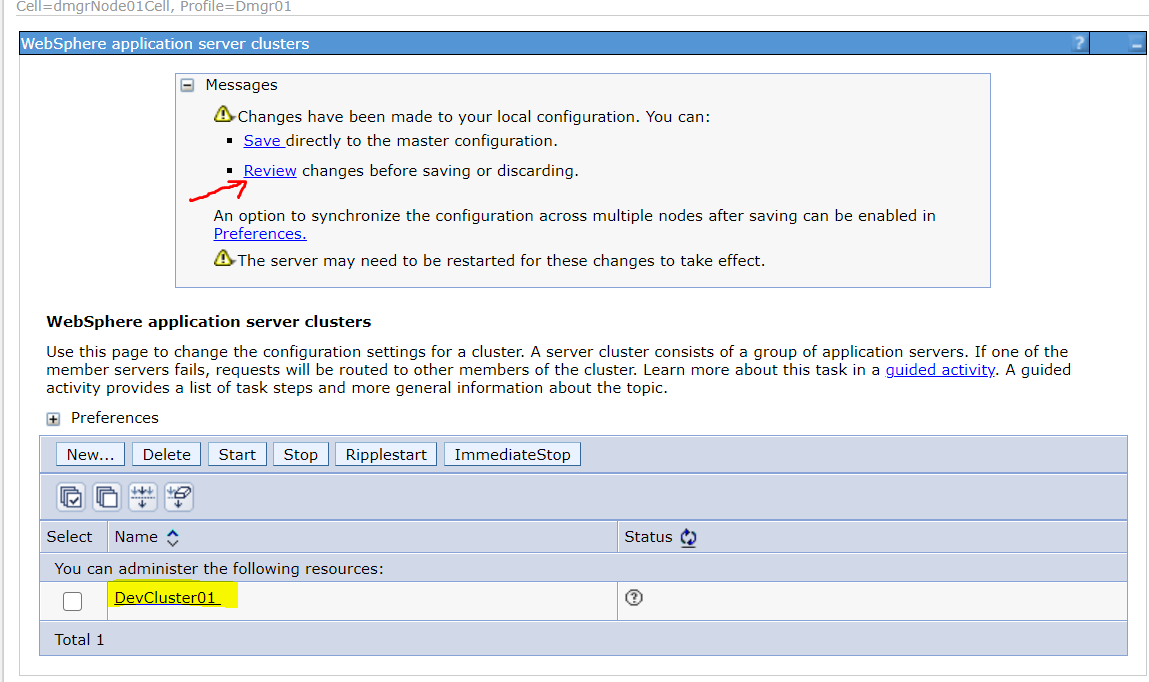Viewport: 1149px width, 682px height.
Task: Minimize the clusters portlet via dash icon
Action: pyautogui.click(x=1136, y=45)
